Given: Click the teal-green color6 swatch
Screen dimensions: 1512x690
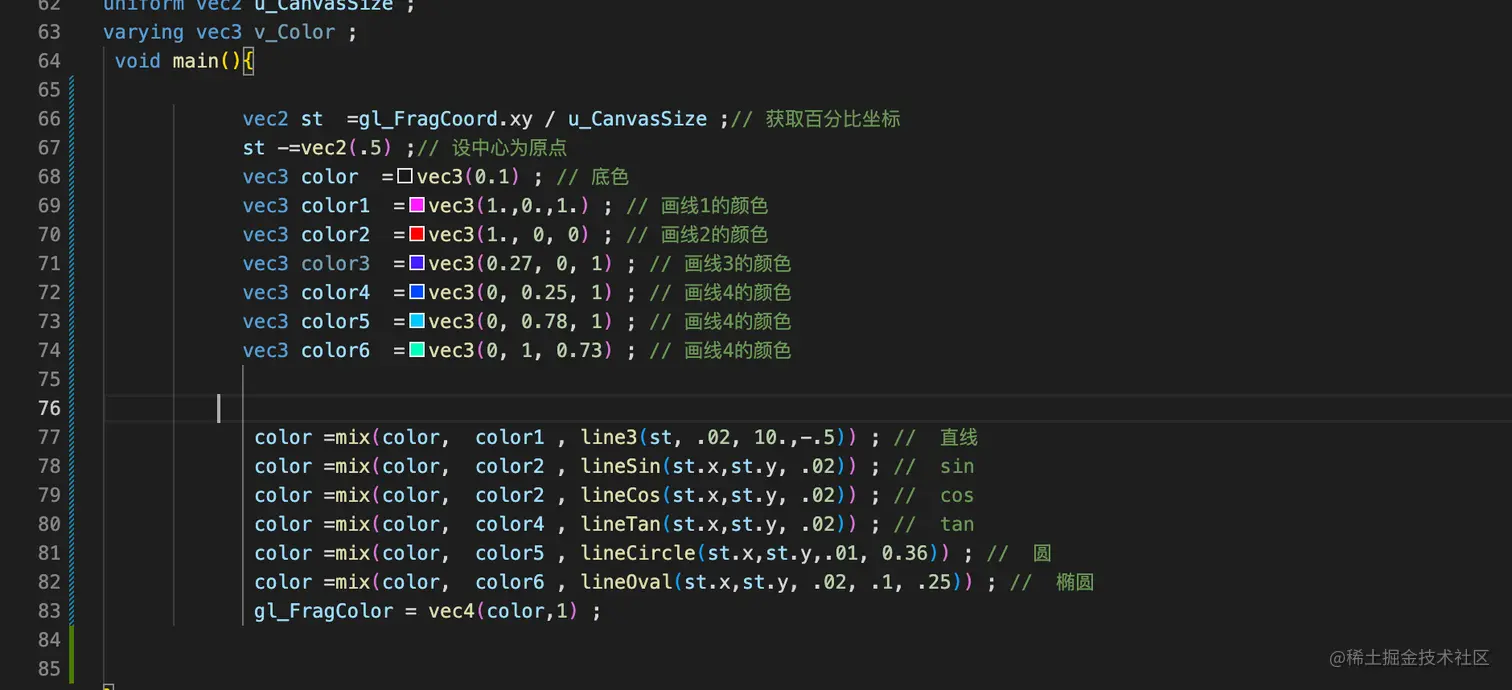Looking at the screenshot, I should 417,350.
